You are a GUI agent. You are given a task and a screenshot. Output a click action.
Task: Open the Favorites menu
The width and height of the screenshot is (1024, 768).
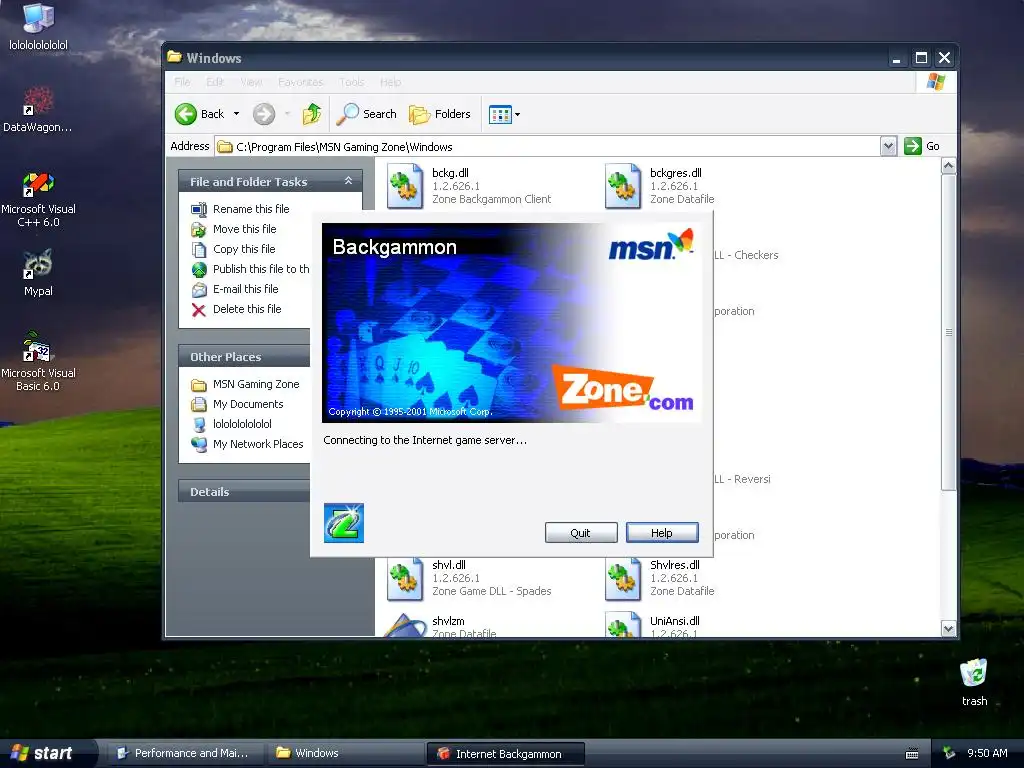[x=300, y=82]
